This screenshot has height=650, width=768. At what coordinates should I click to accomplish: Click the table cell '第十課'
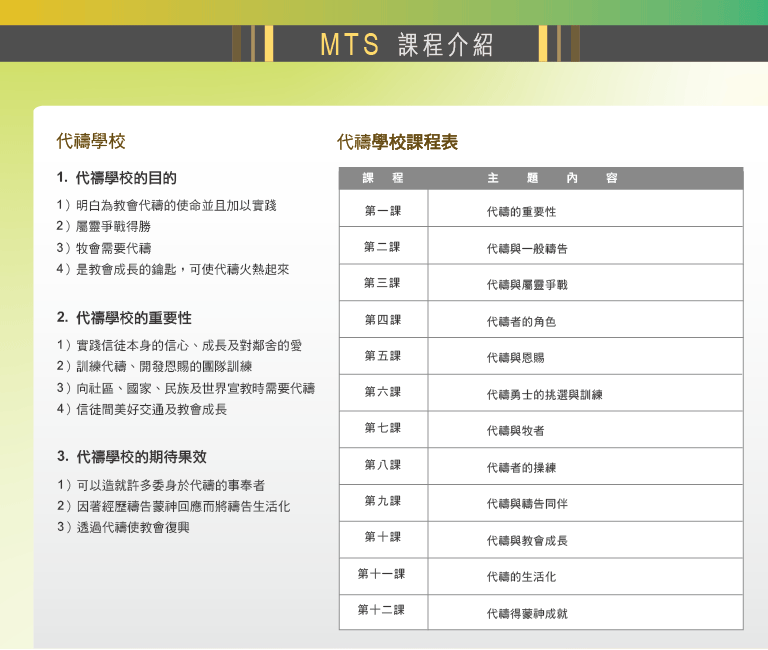383,537
